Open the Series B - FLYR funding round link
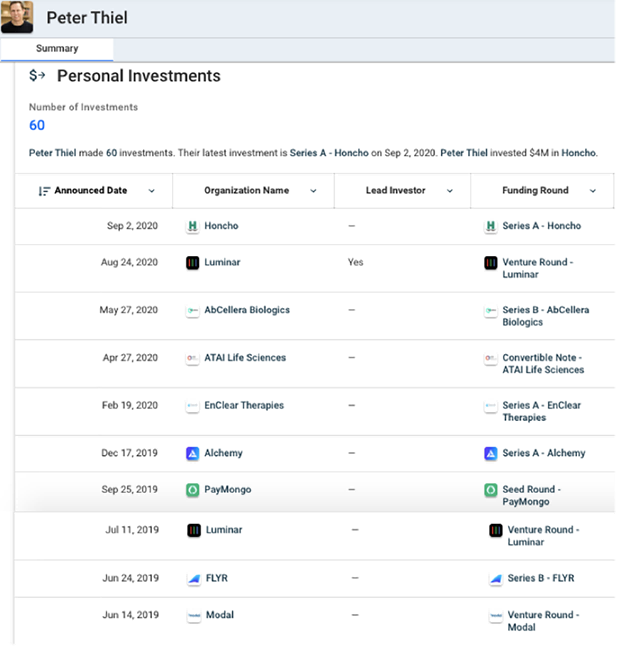This screenshot has height=665, width=640. click(x=541, y=578)
